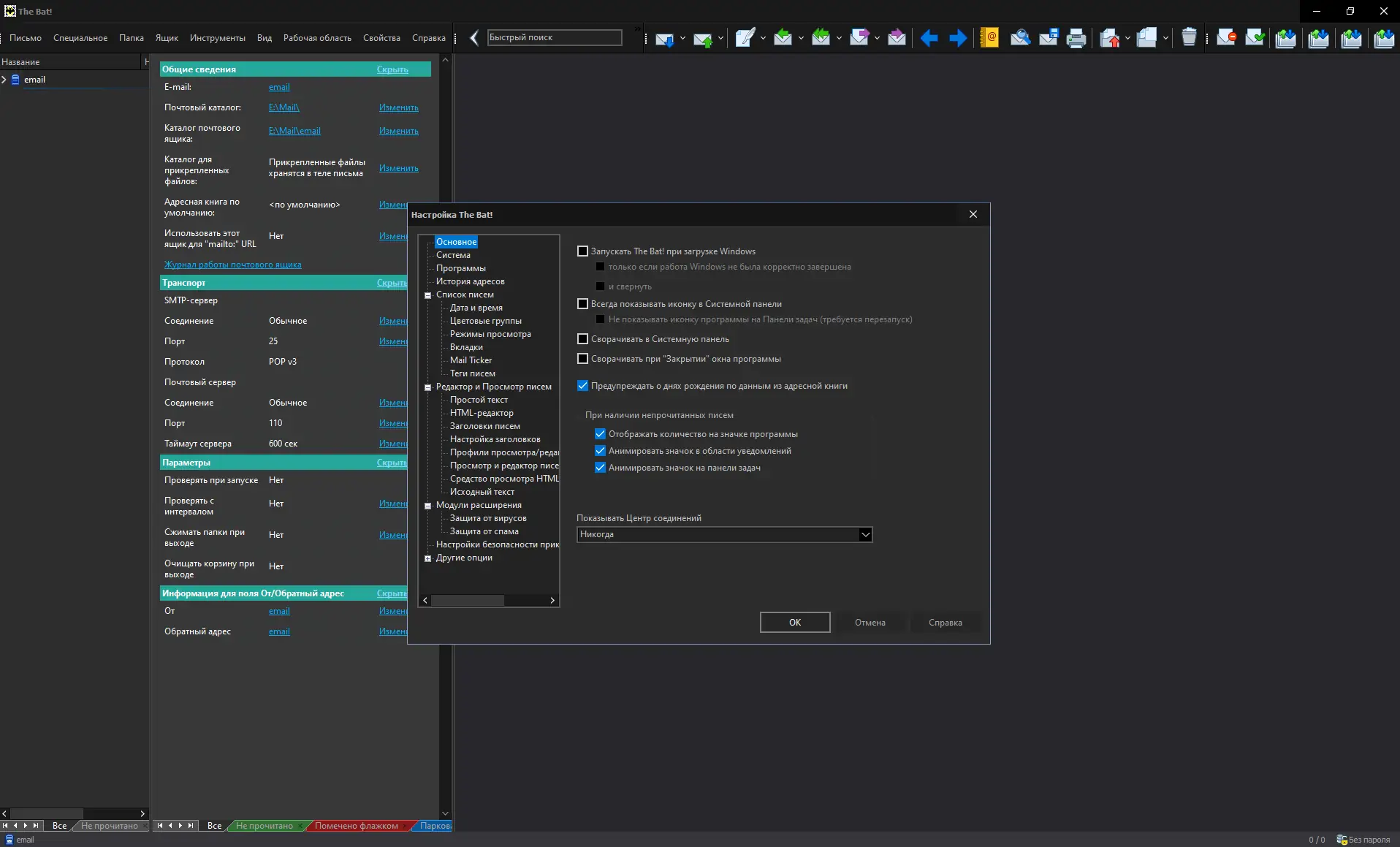Click the stacked documents copy icon
This screenshot has height=847, width=1400.
(x=1147, y=37)
